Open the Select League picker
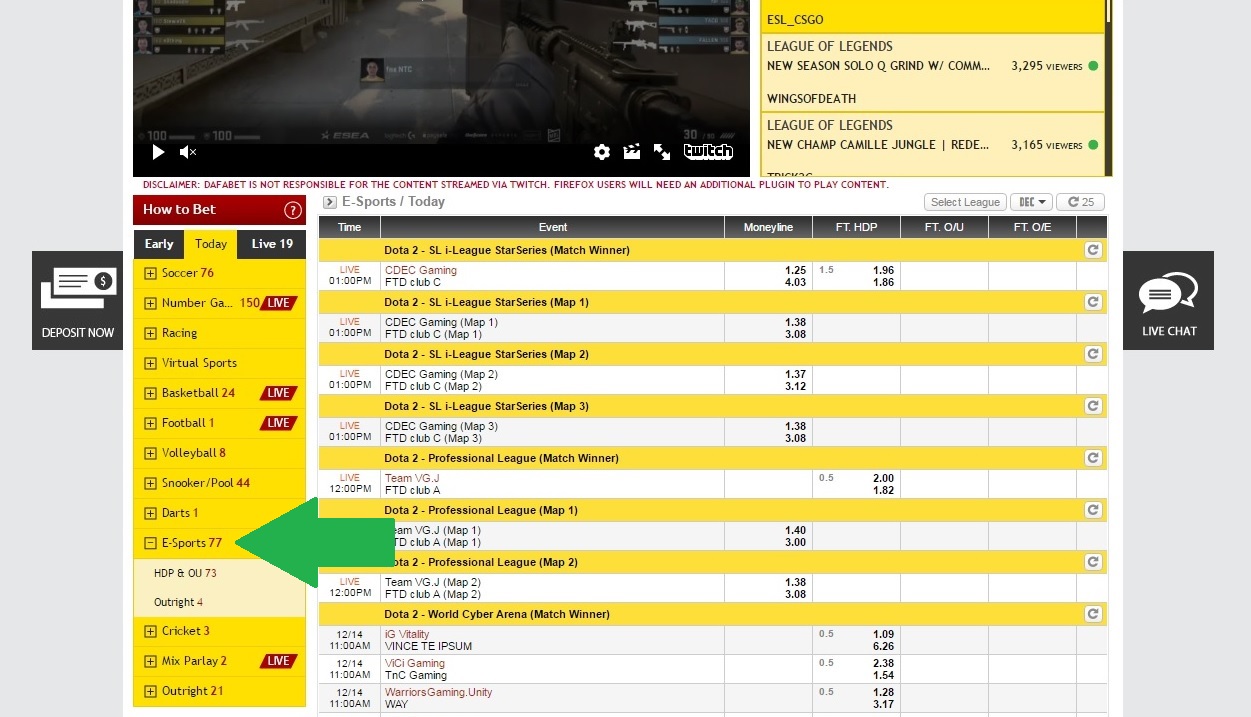 tap(963, 201)
